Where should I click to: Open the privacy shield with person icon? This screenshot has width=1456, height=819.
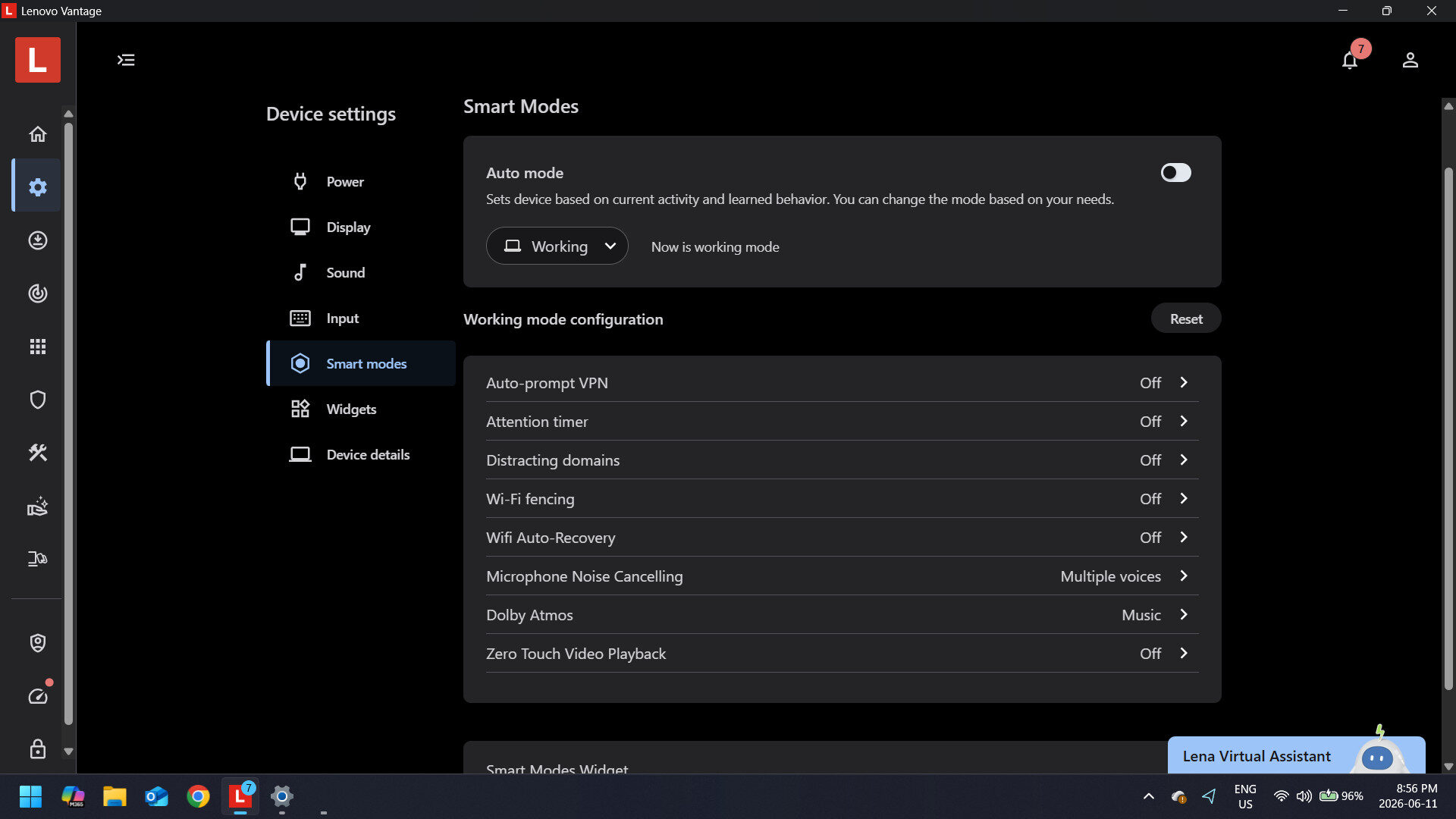38,643
